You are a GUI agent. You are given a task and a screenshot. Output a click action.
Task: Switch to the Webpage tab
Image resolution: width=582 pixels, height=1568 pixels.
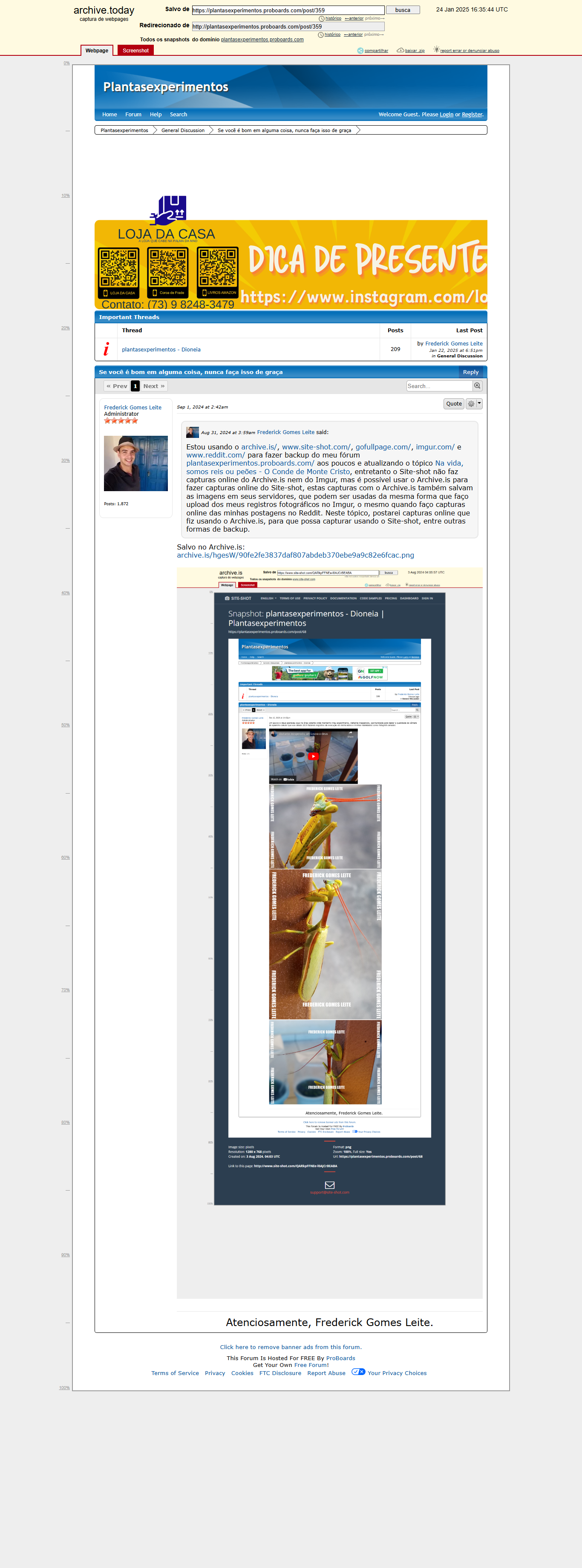[x=97, y=51]
